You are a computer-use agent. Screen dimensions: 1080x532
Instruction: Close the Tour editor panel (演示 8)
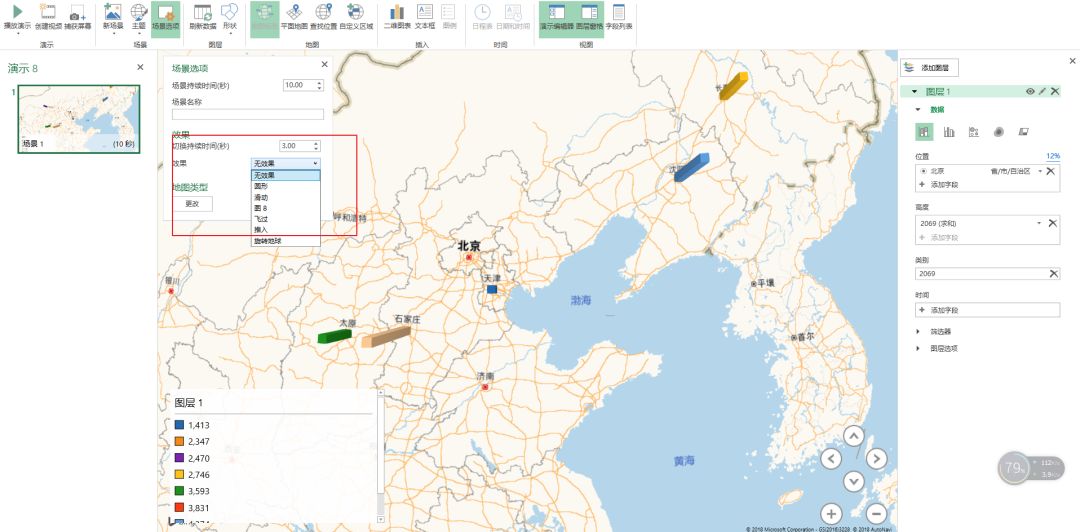click(x=141, y=67)
